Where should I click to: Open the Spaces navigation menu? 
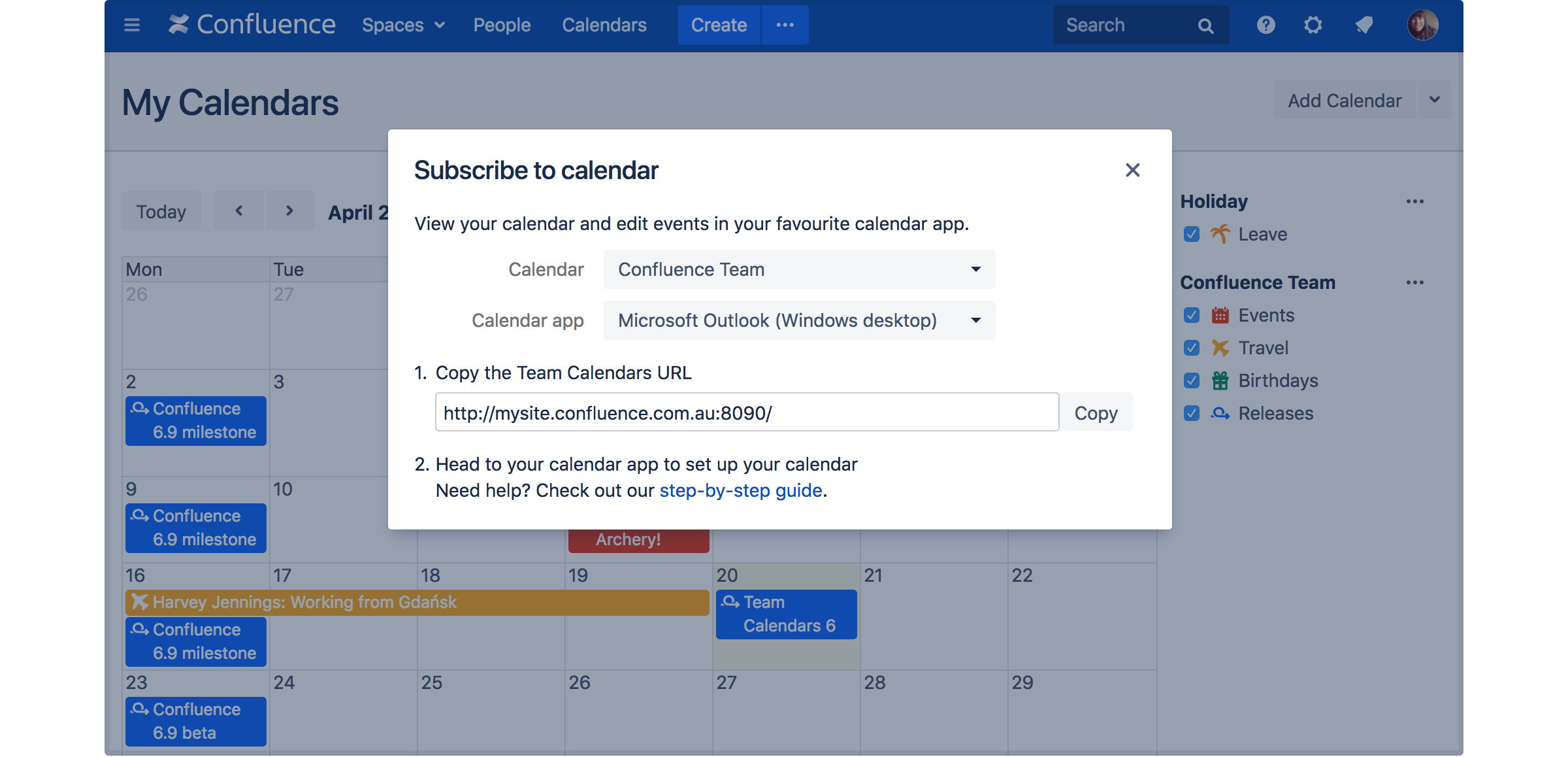400,25
